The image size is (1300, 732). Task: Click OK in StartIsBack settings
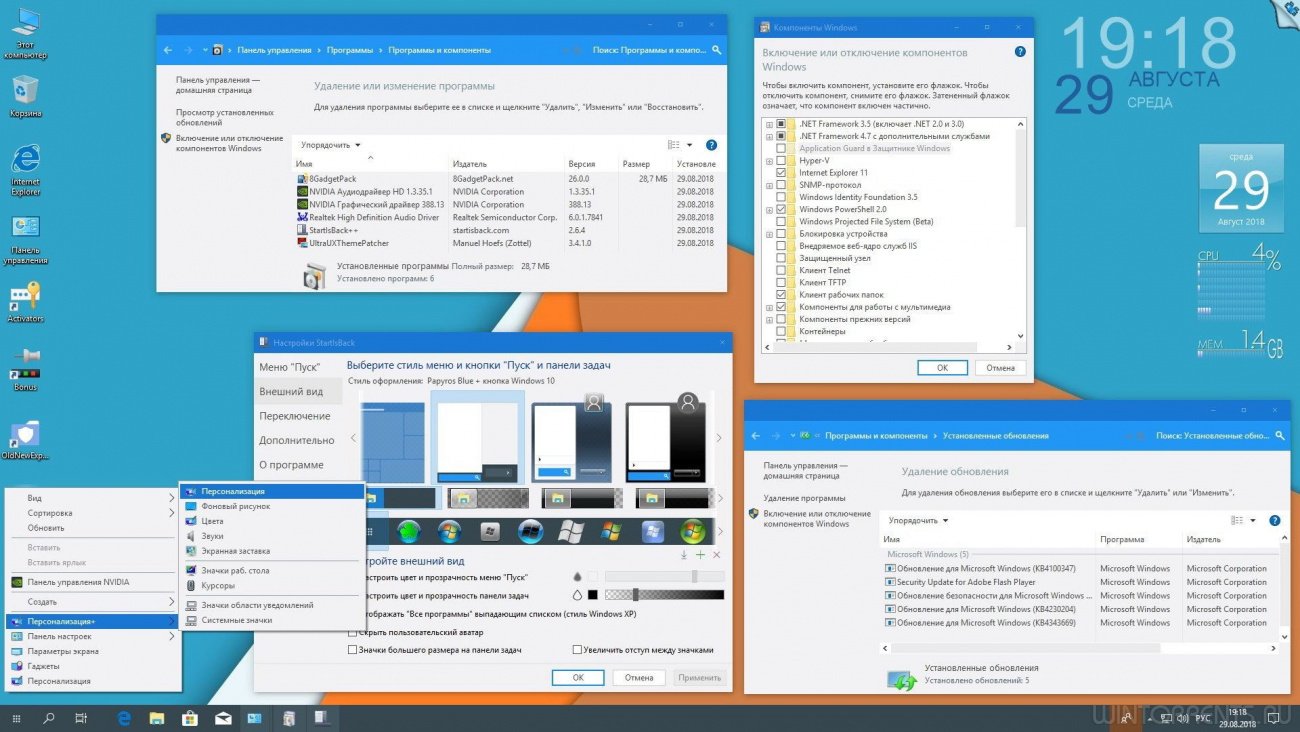click(577, 677)
